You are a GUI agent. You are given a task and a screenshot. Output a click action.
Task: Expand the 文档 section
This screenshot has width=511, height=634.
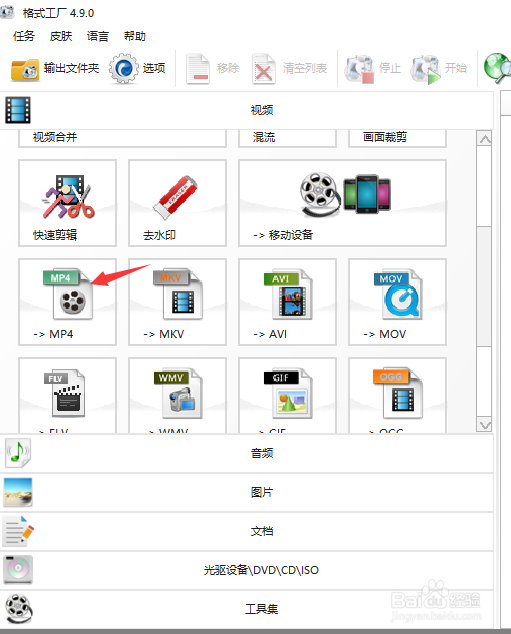[x=247, y=531]
